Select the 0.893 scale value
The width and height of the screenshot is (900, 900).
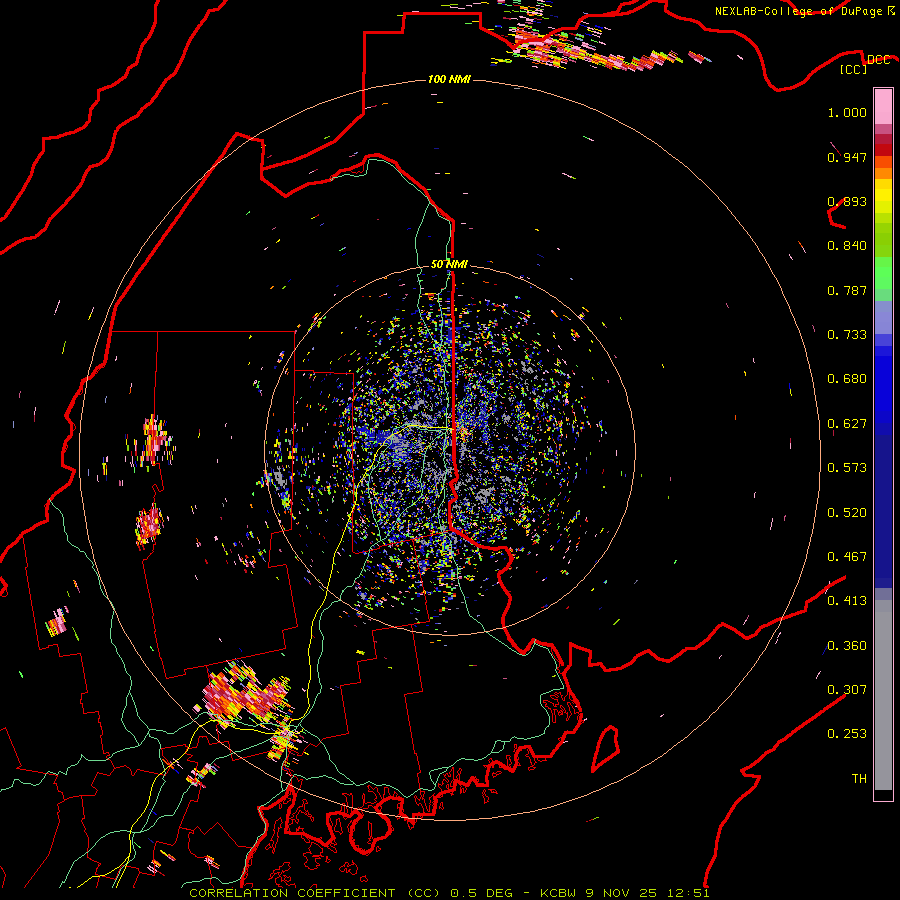click(847, 201)
